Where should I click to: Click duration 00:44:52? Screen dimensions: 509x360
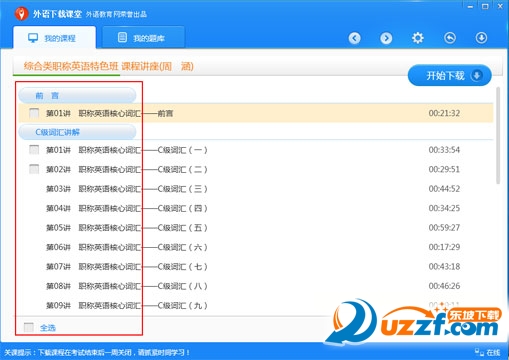click(x=444, y=189)
